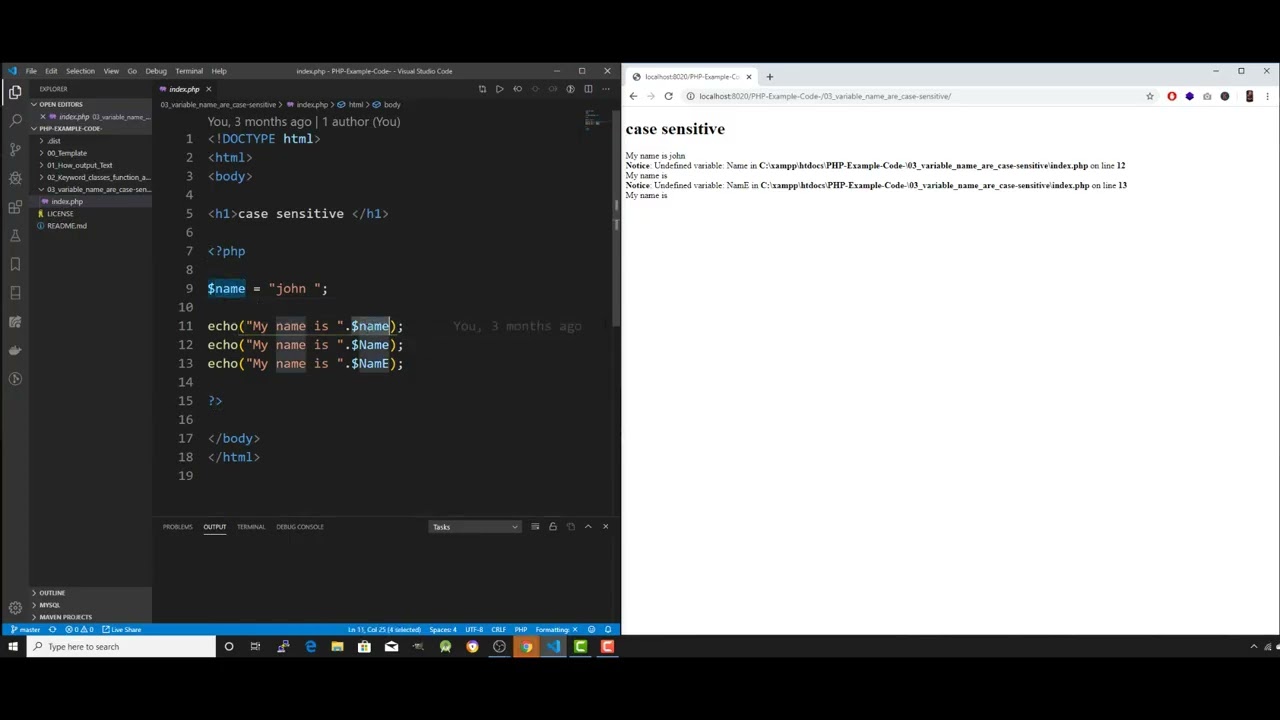Screen dimensions: 1280x720
Task: Open the Debug menu
Action: (x=156, y=71)
